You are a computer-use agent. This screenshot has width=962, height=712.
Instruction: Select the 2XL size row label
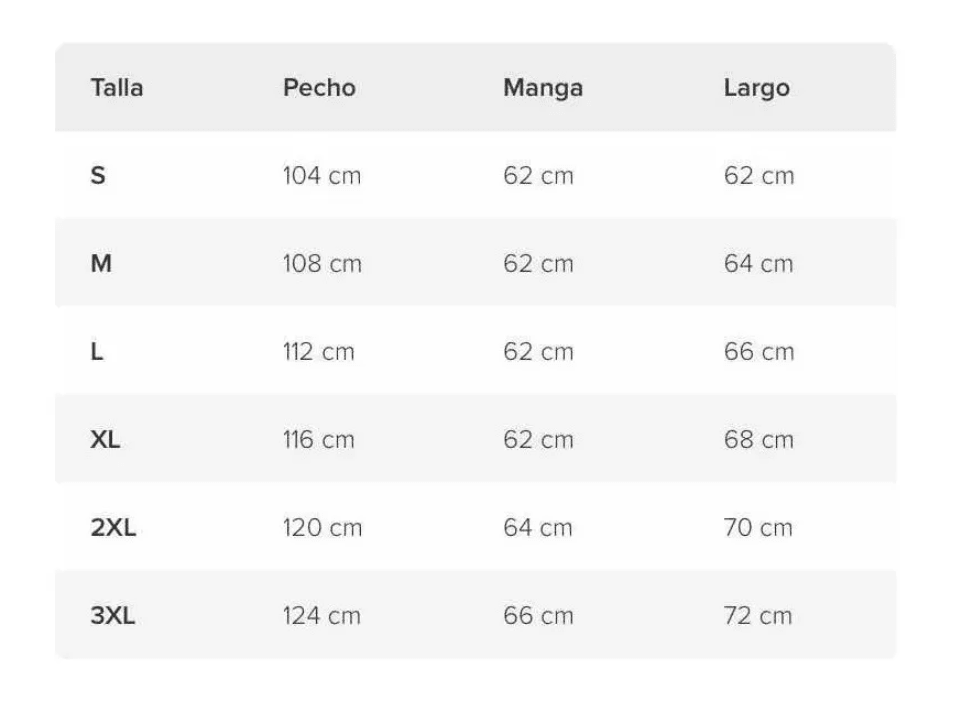pyautogui.click(x=113, y=528)
